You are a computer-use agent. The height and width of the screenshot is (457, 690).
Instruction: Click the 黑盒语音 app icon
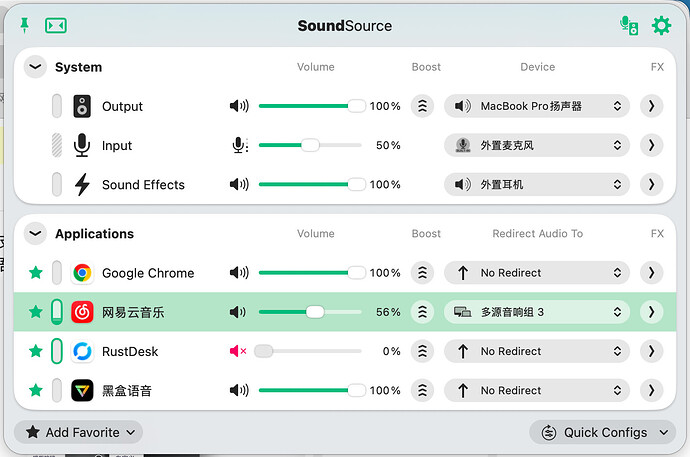tap(82, 390)
